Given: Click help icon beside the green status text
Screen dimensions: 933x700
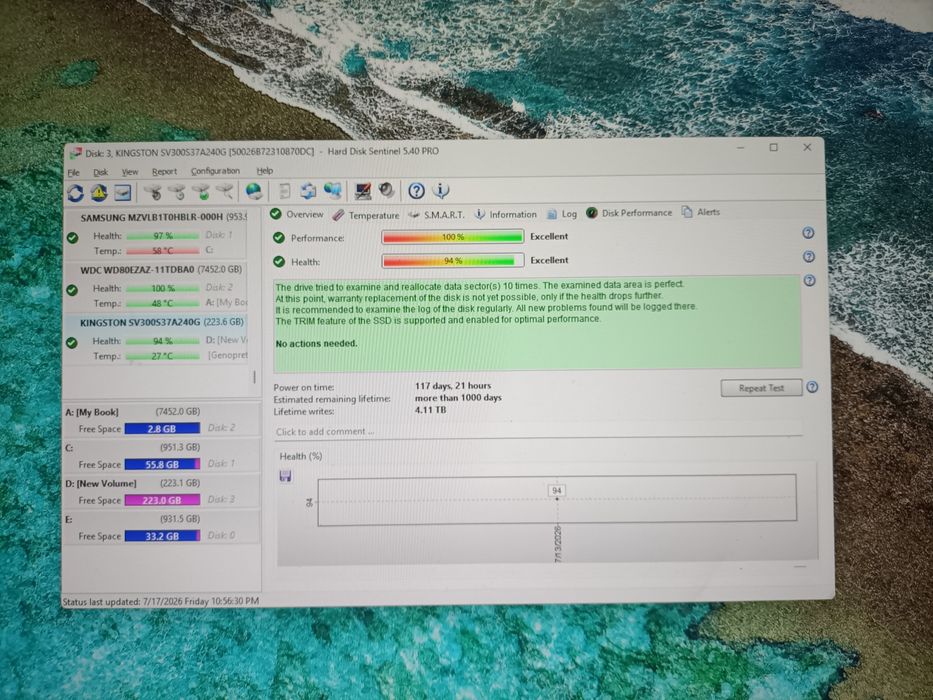Looking at the screenshot, I should point(809,280).
